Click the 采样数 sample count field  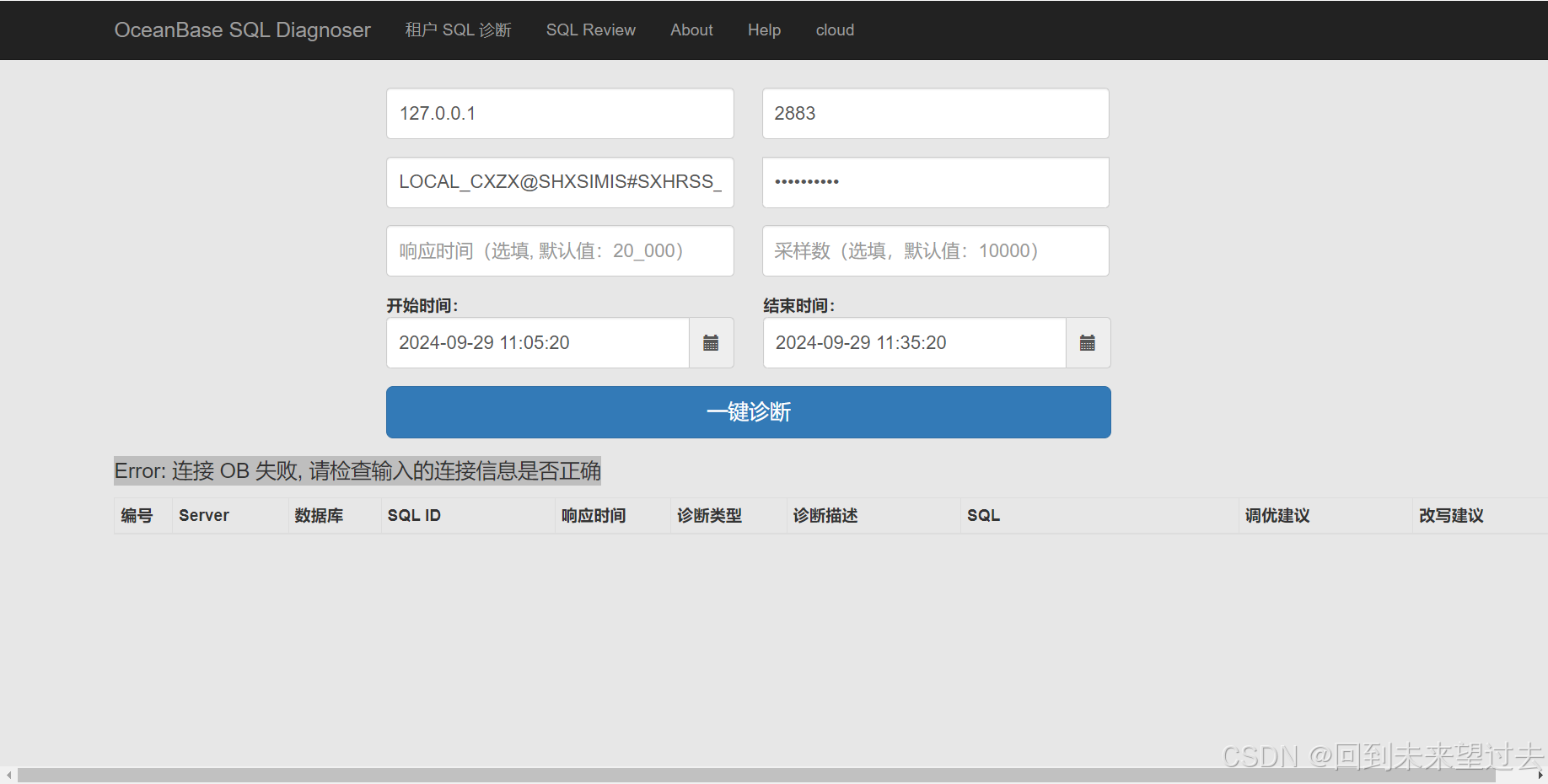point(934,250)
